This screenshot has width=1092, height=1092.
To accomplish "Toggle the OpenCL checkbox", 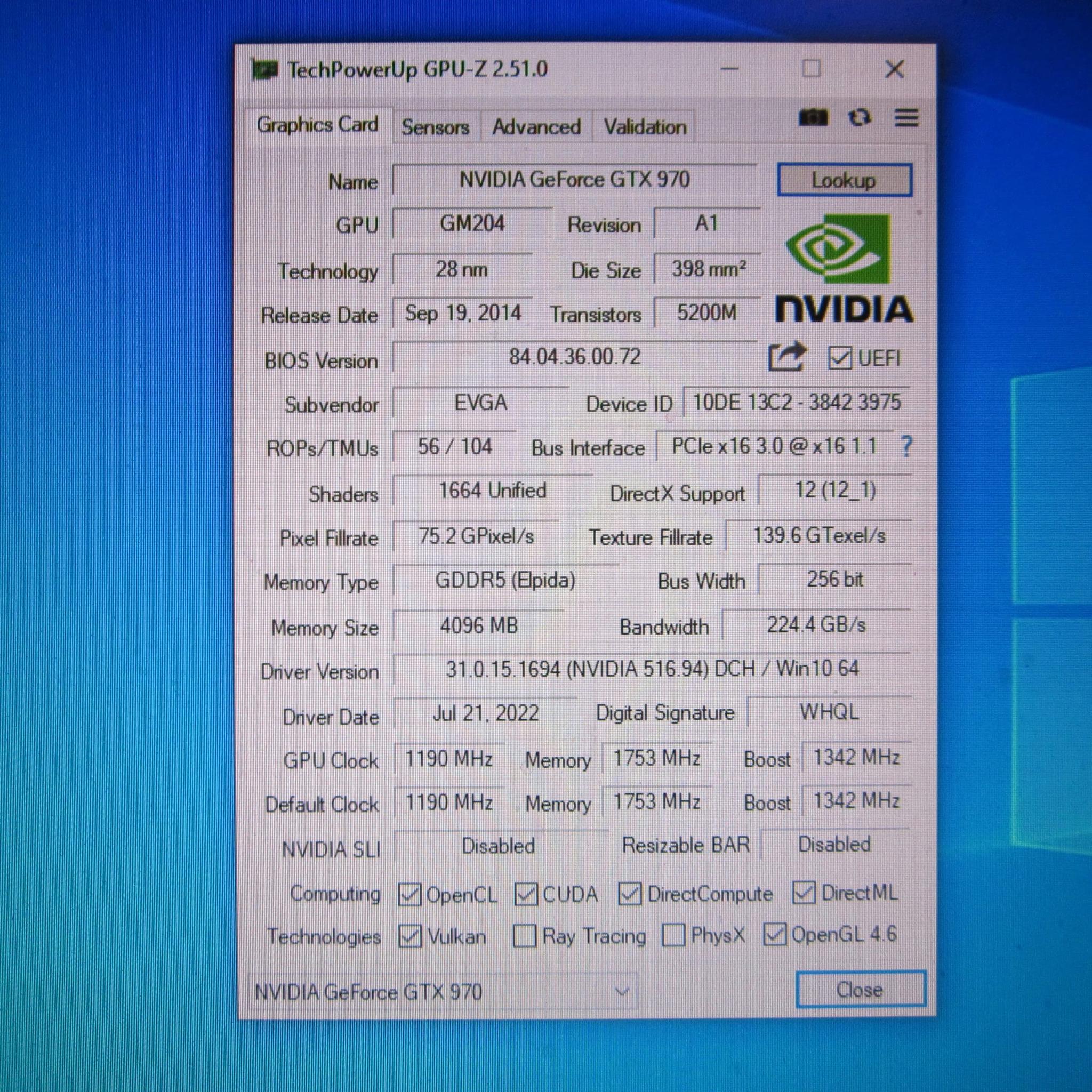I will pyautogui.click(x=409, y=894).
